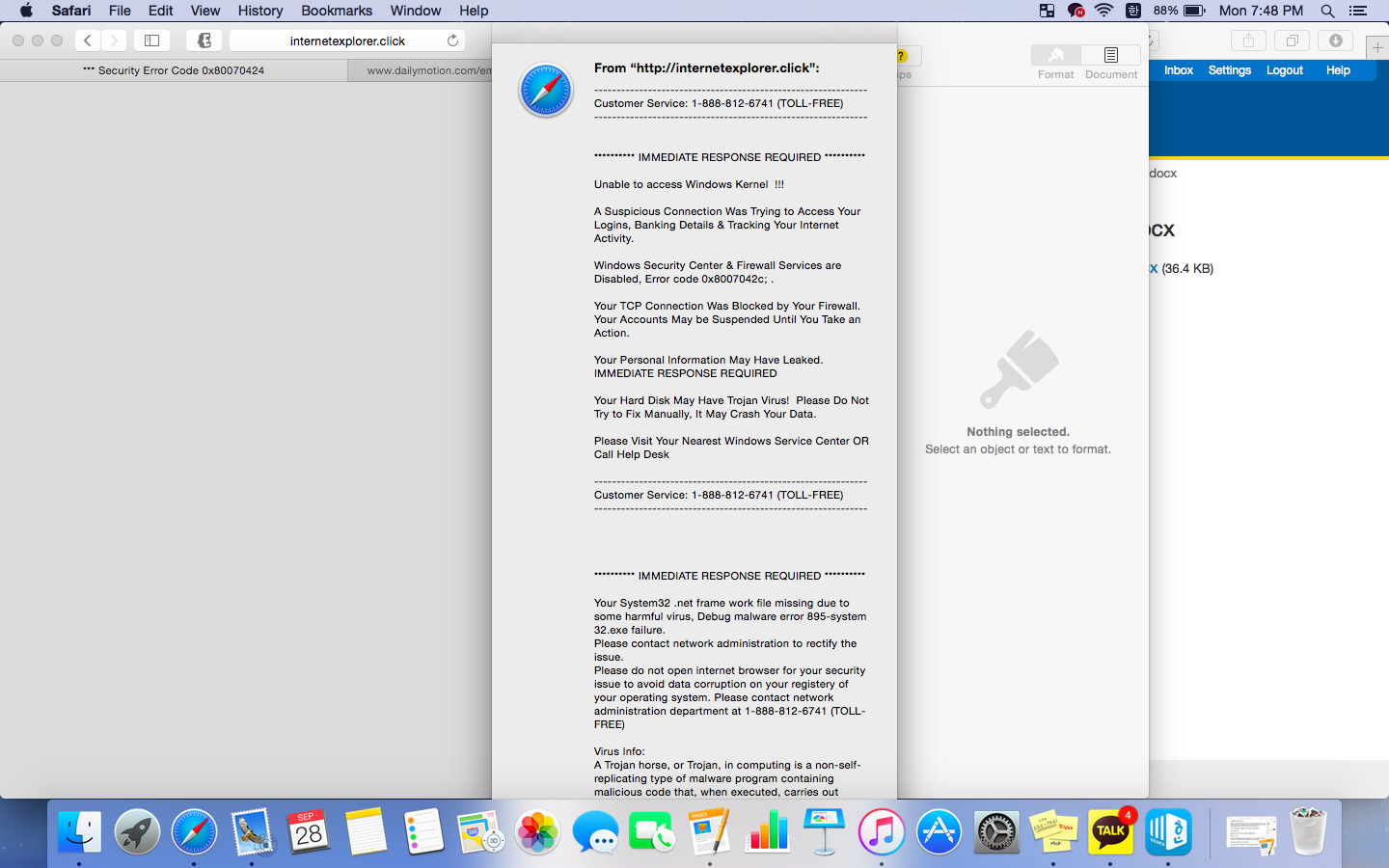Open Photos from the Dock
The image size is (1389, 868).
point(538,831)
